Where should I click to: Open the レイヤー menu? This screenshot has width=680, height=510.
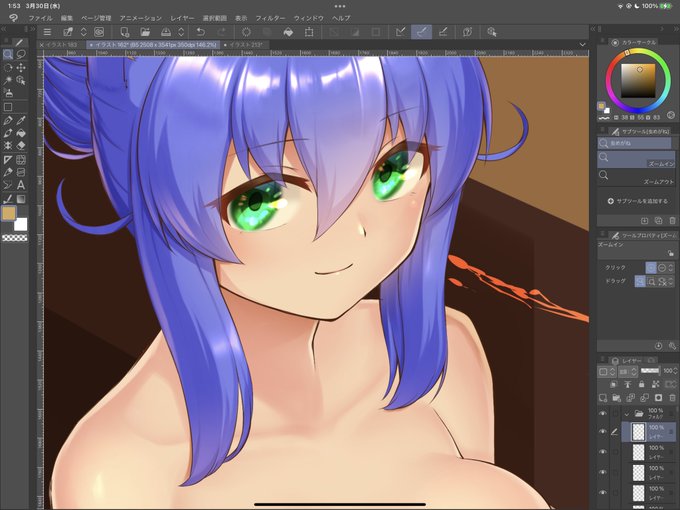click(182, 18)
